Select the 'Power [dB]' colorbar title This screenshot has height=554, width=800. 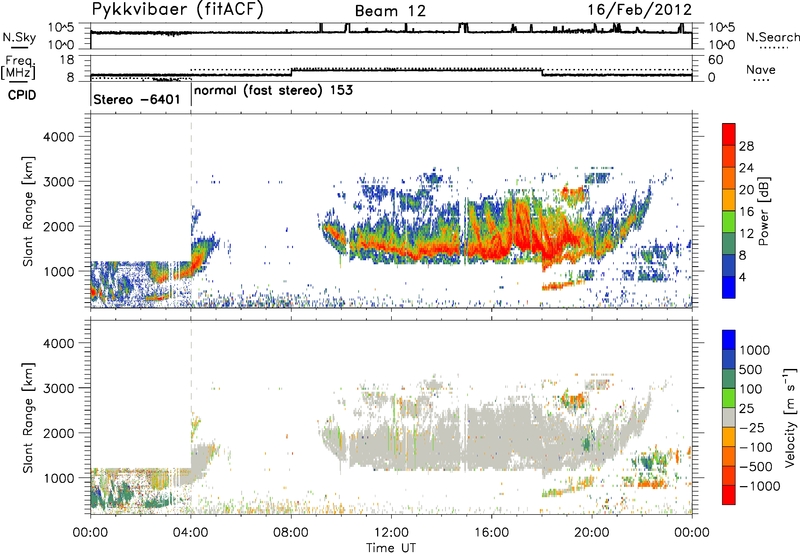pyautogui.click(x=763, y=211)
